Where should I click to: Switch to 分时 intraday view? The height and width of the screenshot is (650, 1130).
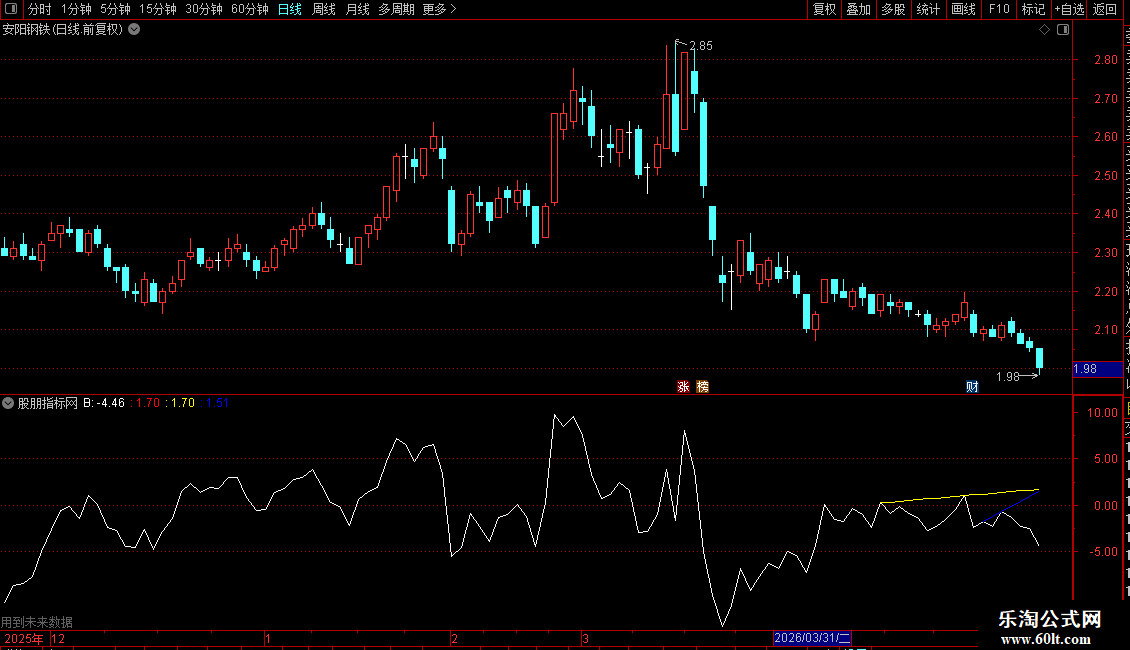pos(40,9)
